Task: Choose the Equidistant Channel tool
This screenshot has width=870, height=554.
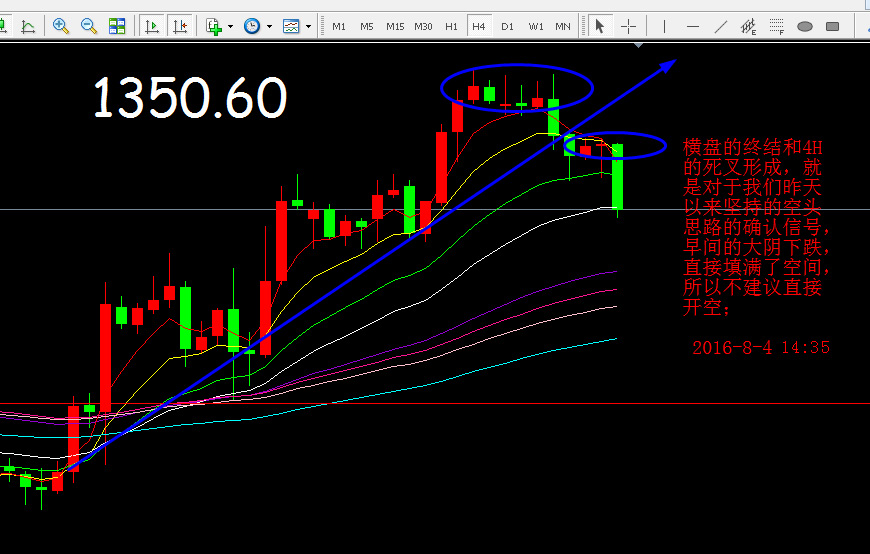Action: [748, 26]
